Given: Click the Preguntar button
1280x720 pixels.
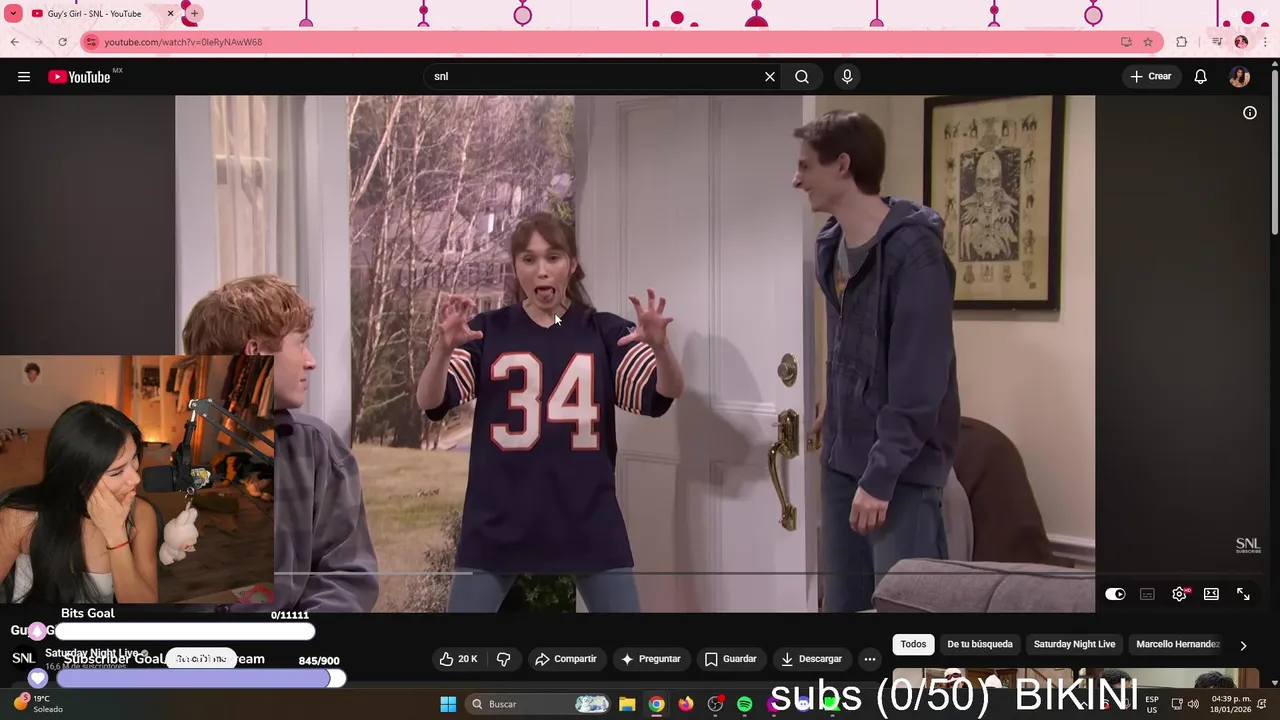Looking at the screenshot, I should click(651, 659).
